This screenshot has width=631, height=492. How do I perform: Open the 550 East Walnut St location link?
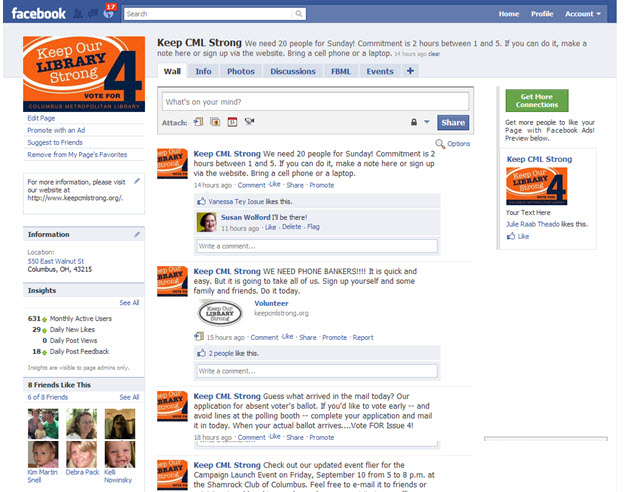coord(56,261)
